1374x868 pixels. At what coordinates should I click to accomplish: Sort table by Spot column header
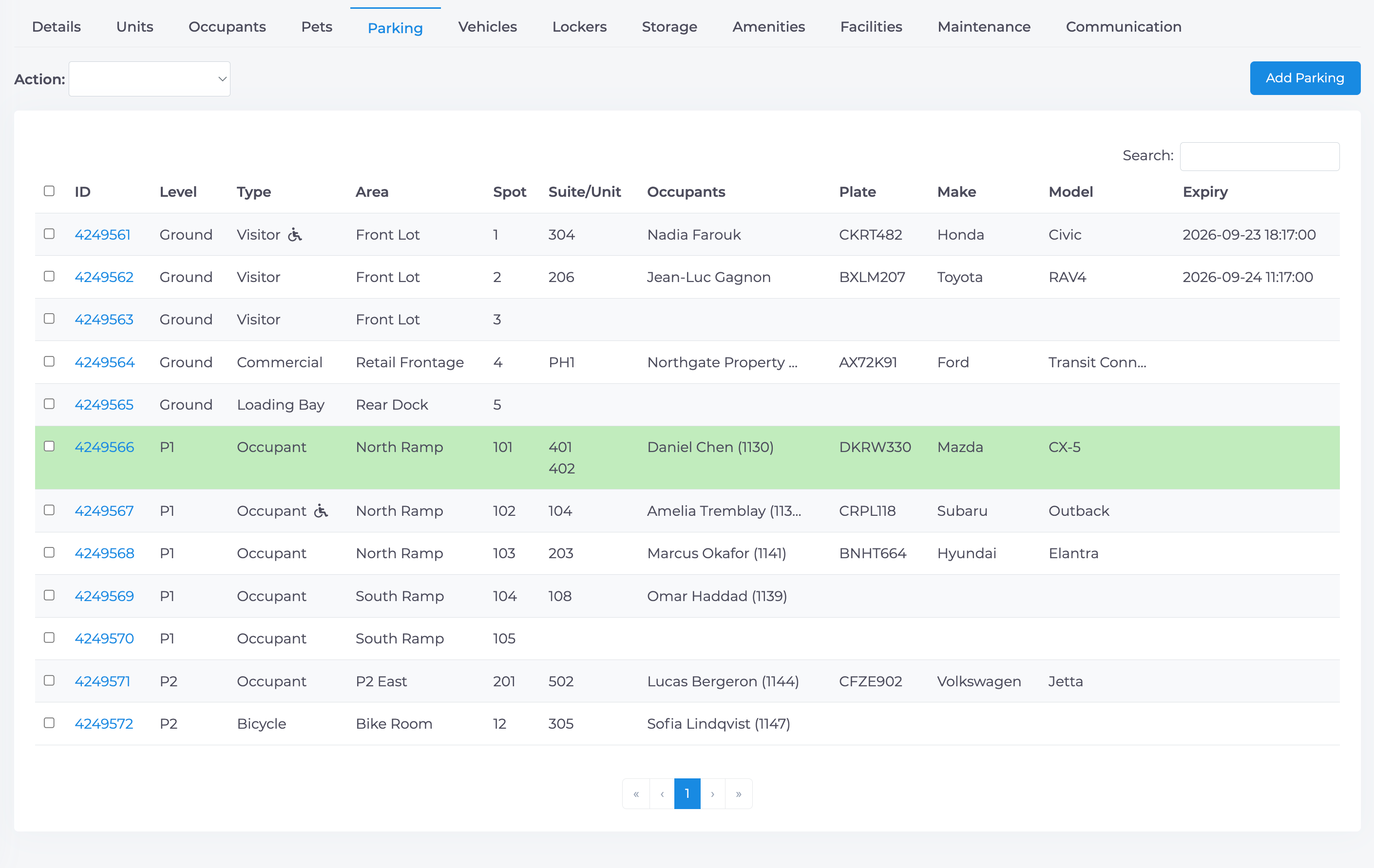[x=510, y=191]
